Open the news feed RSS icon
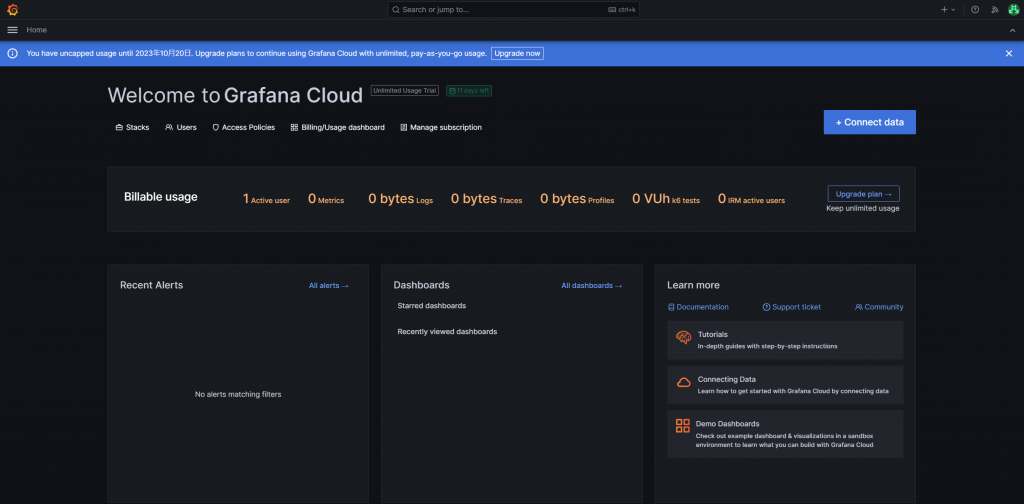Screen dimensions: 1024x504 (x=995, y=10)
